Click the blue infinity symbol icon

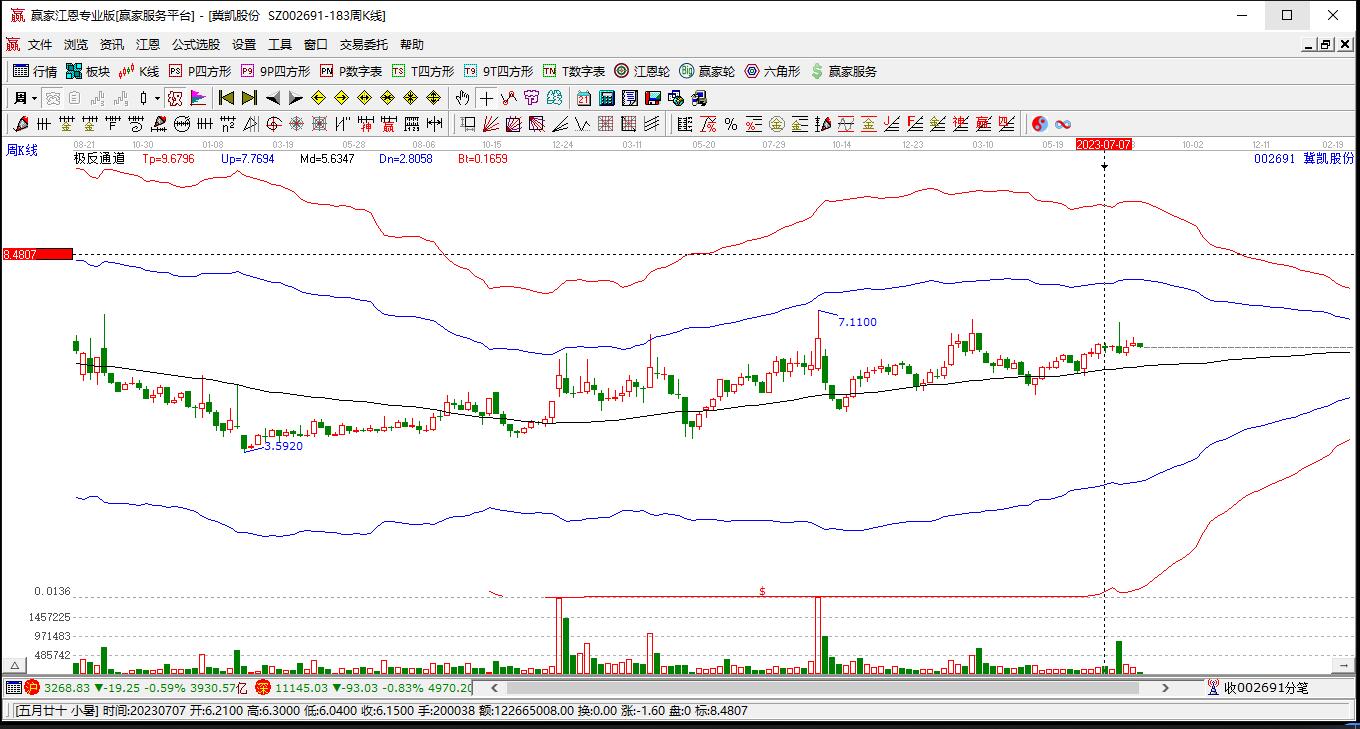point(1063,124)
